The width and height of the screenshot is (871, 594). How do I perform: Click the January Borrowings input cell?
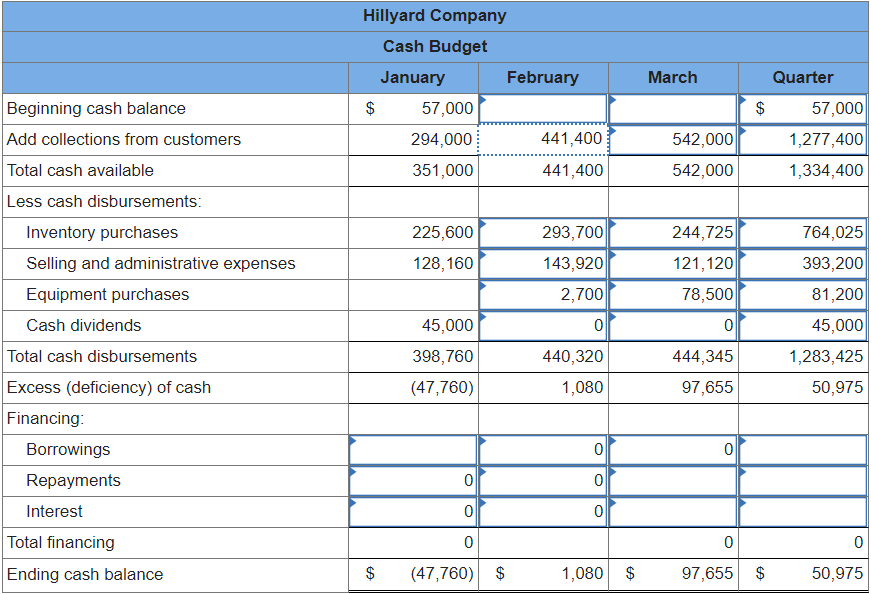(412, 449)
